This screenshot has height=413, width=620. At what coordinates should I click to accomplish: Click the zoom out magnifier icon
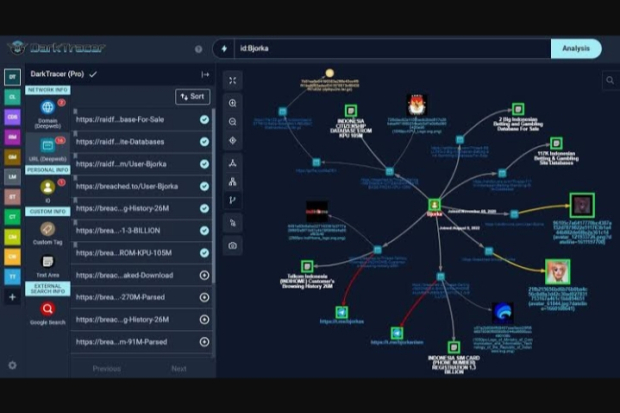pyautogui.click(x=232, y=121)
